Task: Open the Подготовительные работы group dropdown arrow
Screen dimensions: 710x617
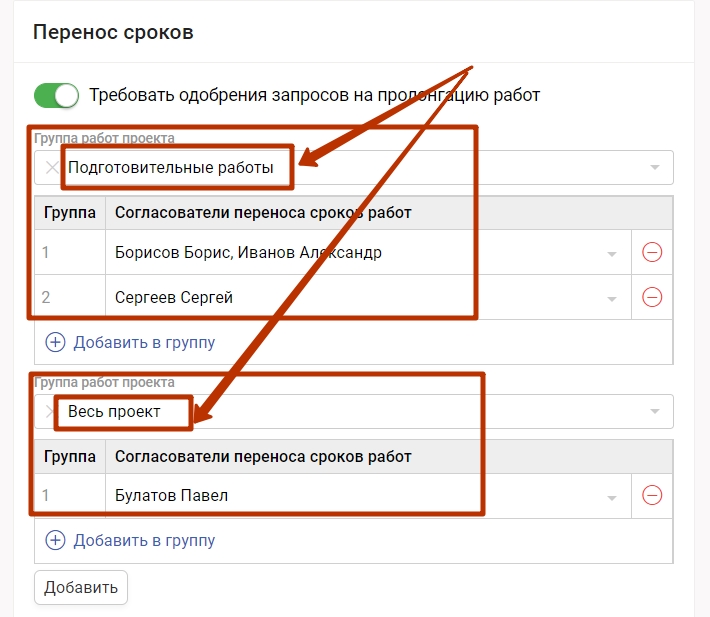Action: coord(655,168)
